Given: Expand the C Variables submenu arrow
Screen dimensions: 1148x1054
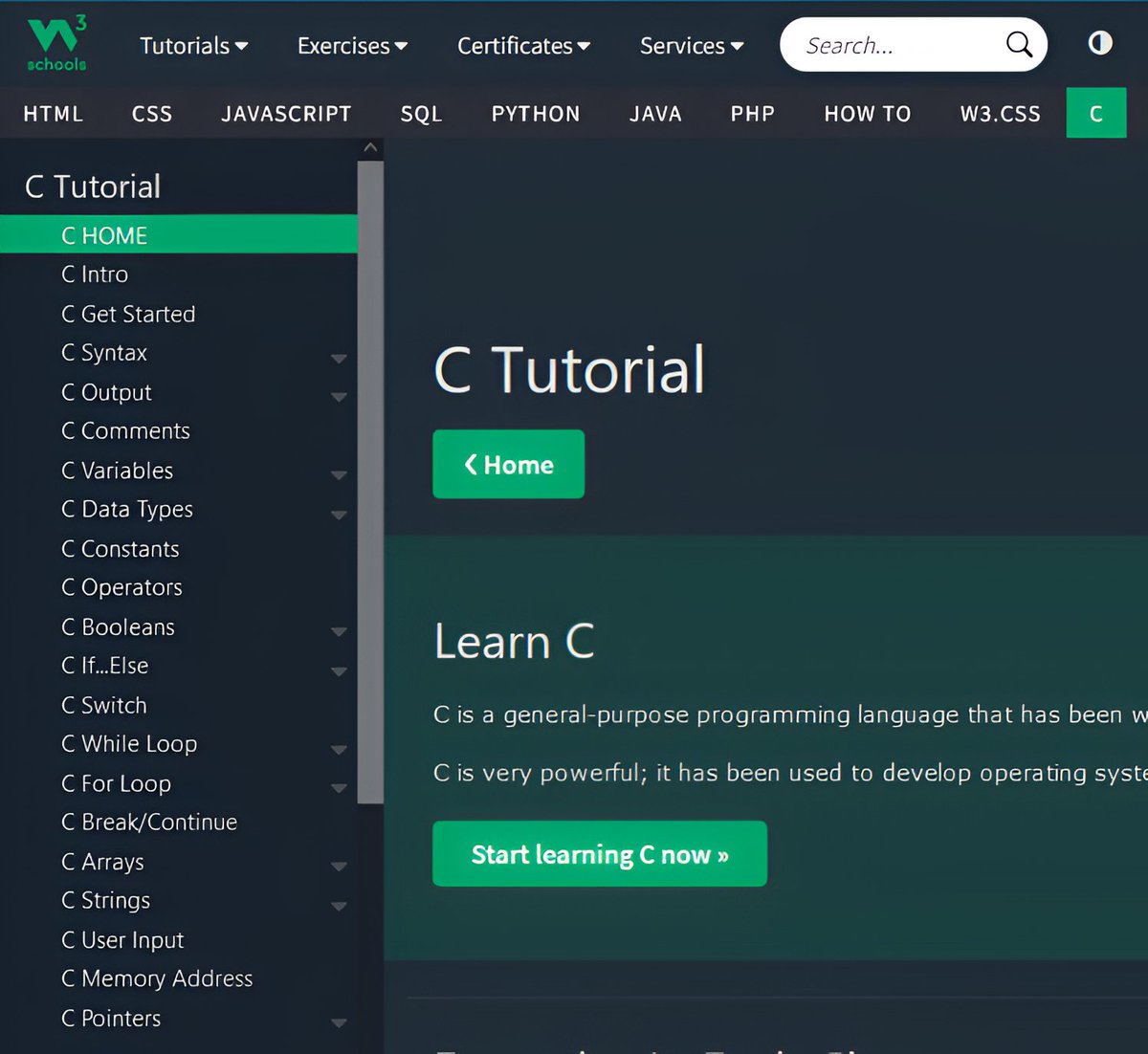Looking at the screenshot, I should pyautogui.click(x=339, y=474).
